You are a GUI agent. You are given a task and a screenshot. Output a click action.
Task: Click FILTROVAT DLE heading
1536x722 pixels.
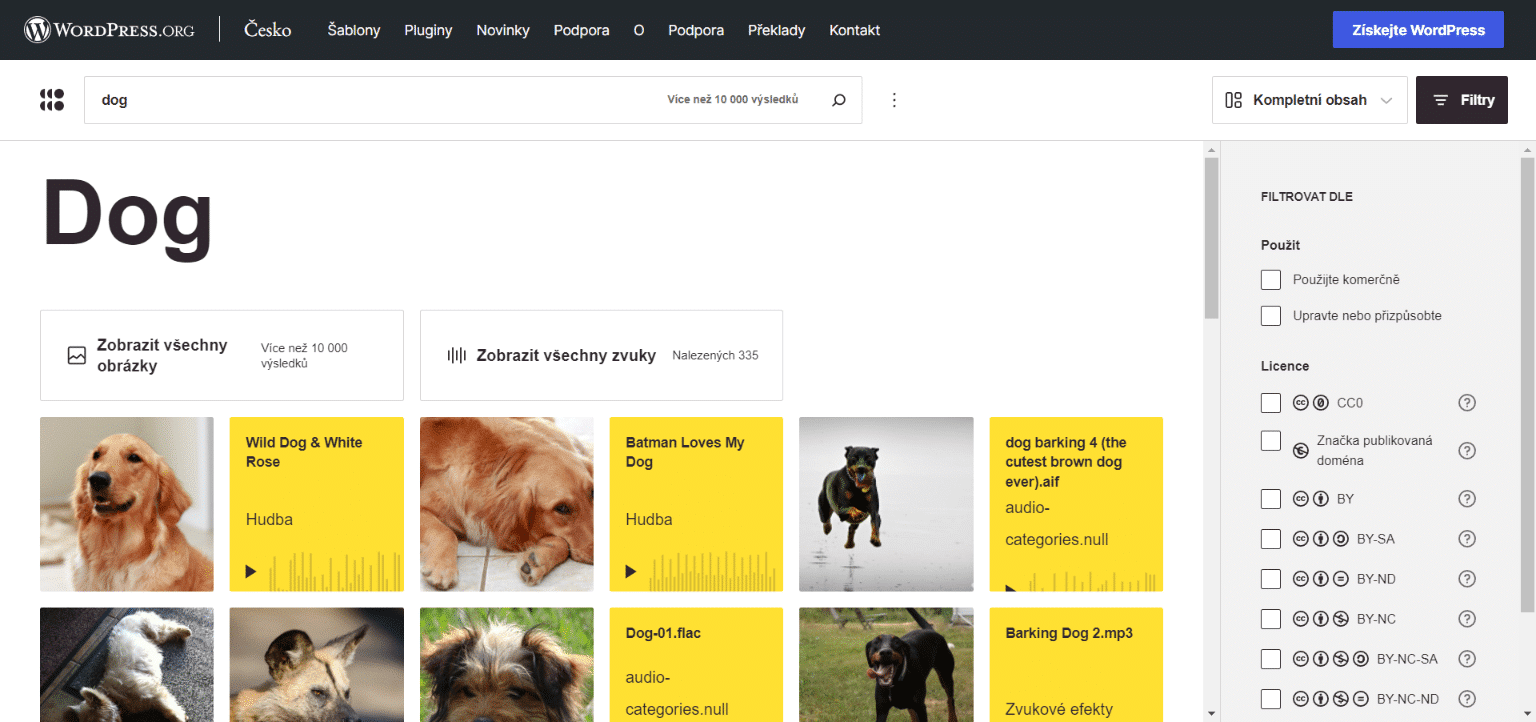tap(1307, 197)
